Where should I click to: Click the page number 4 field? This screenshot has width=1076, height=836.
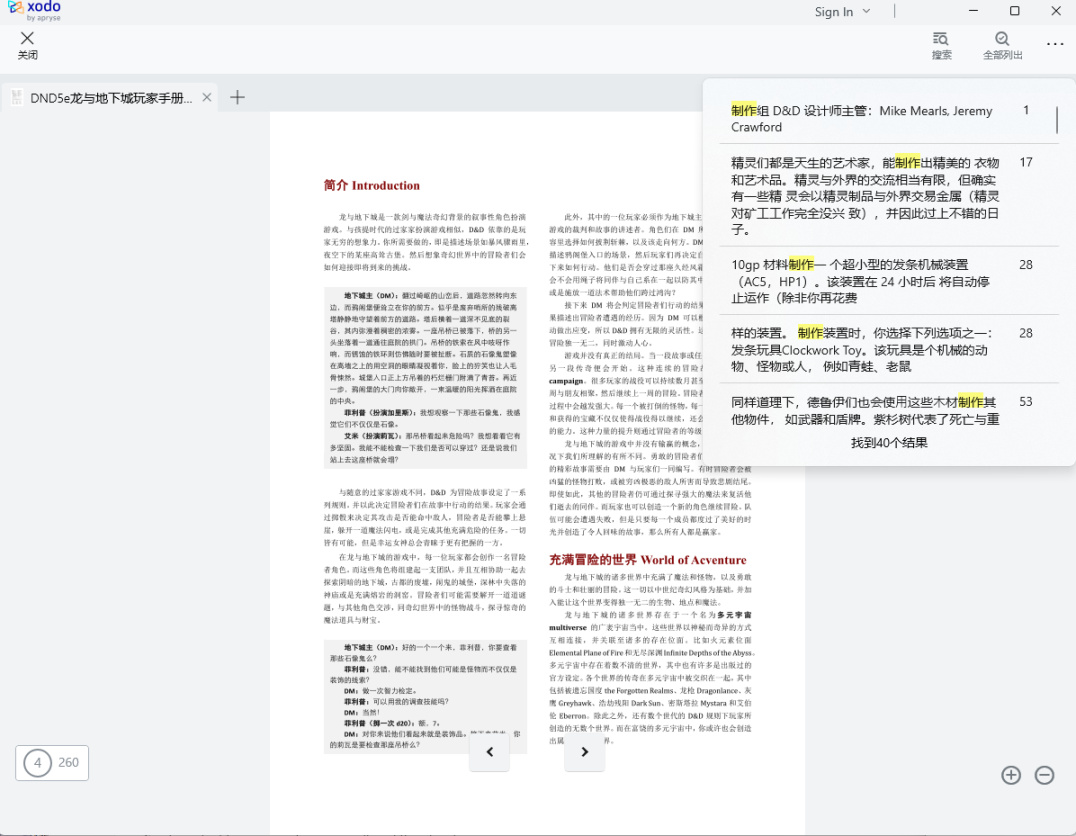pyautogui.click(x=38, y=763)
